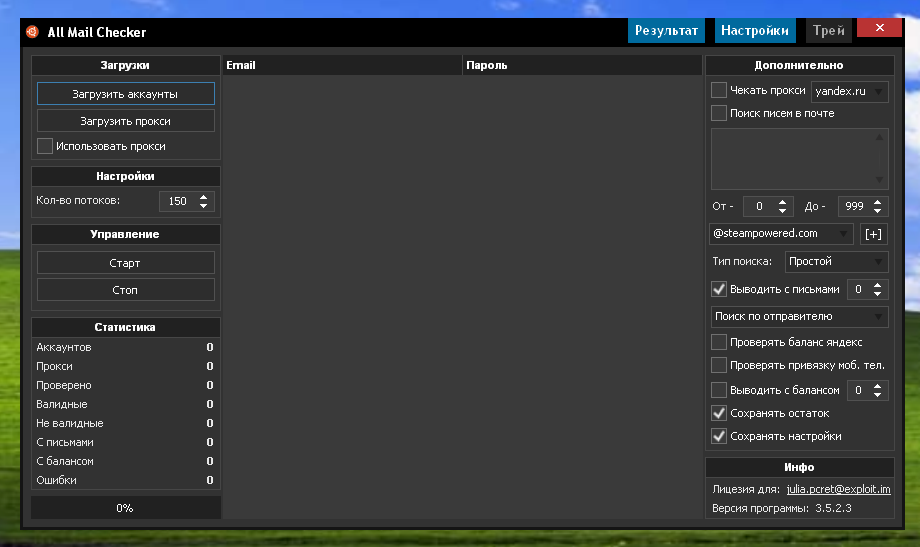Increase the Кол-во потоков thread count

click(204, 197)
